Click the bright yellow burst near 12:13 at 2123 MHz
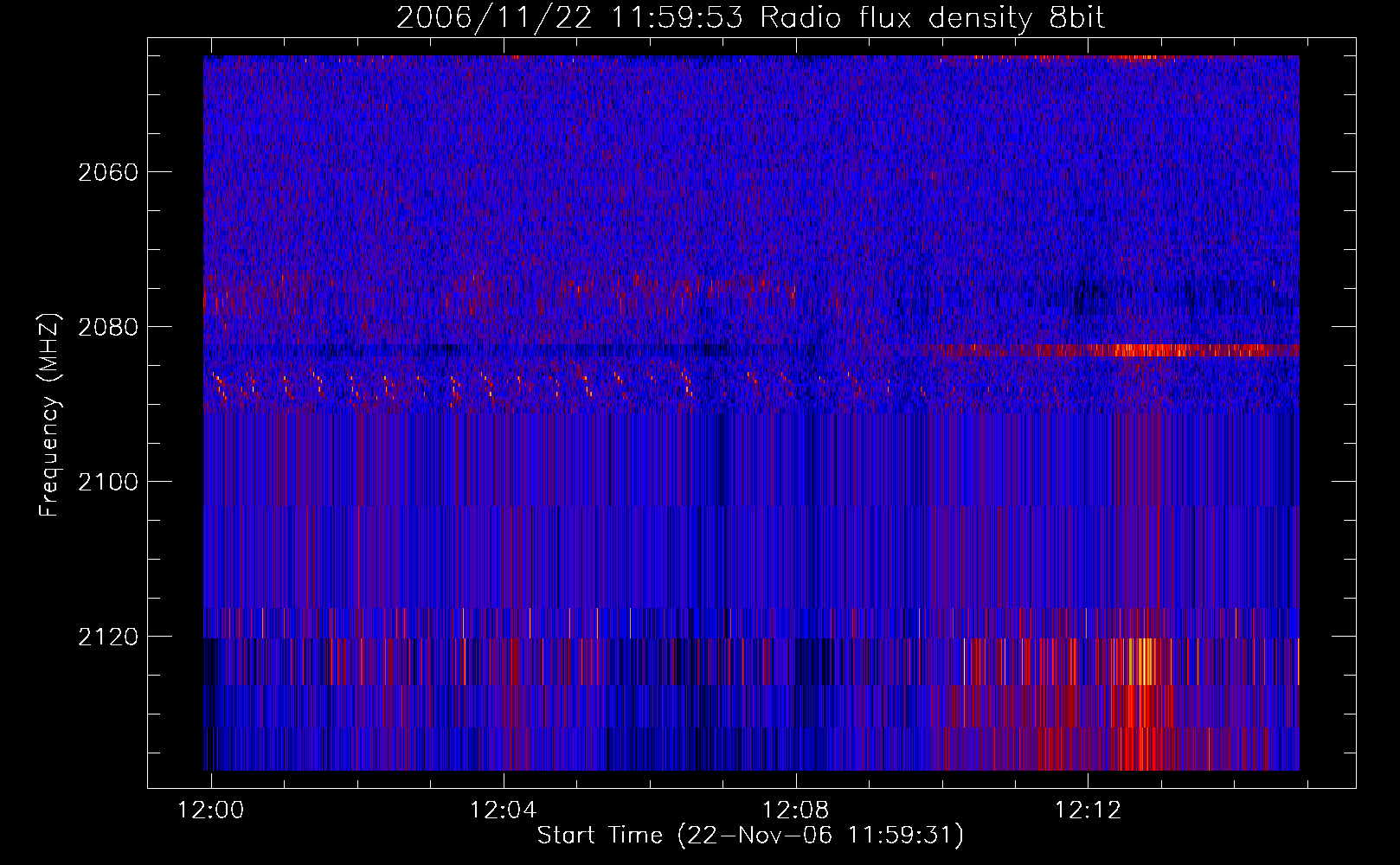The width and height of the screenshot is (1400, 865). coord(1140,662)
